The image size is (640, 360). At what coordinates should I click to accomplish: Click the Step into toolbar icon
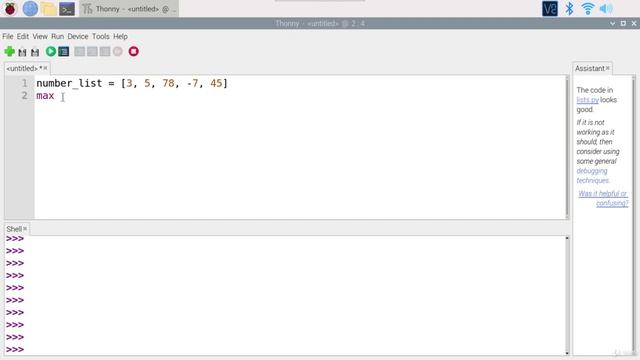pos(92,51)
